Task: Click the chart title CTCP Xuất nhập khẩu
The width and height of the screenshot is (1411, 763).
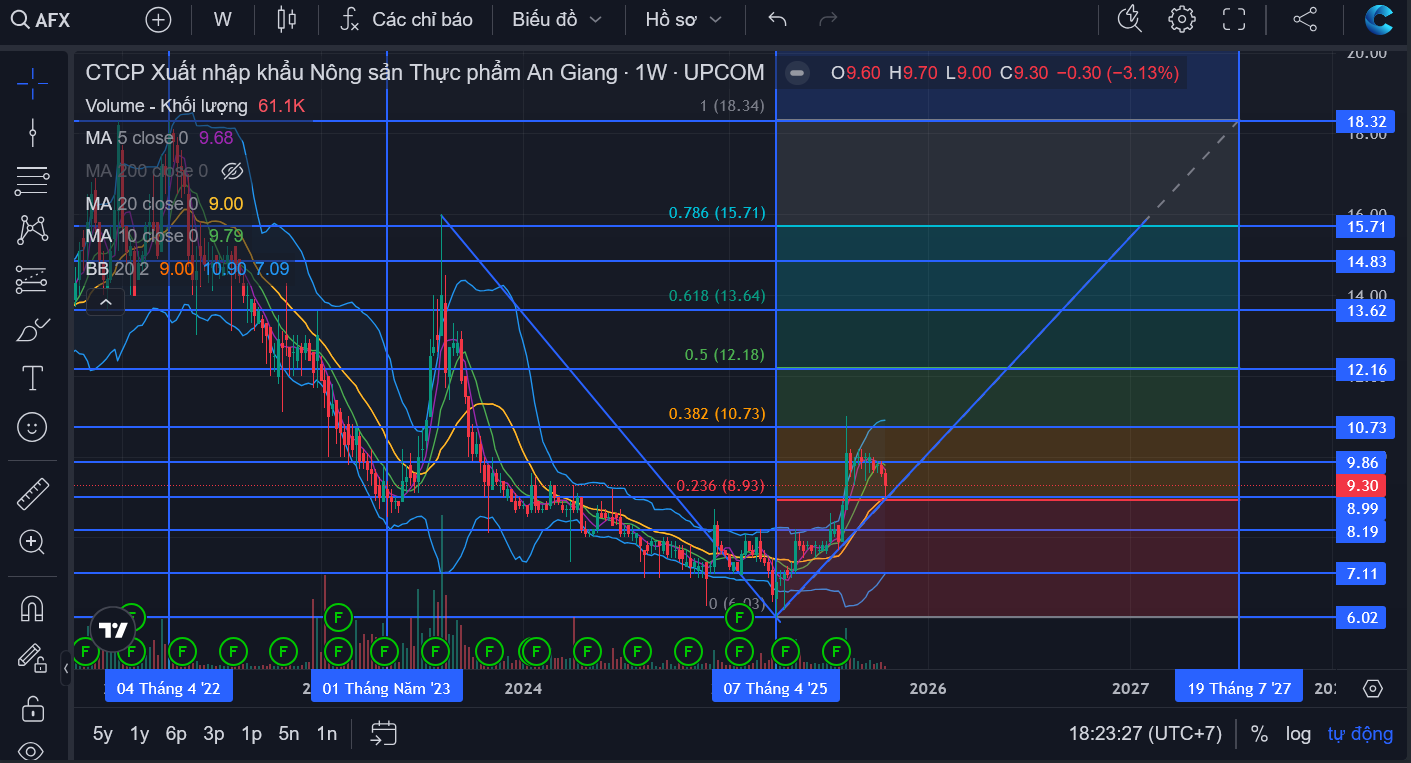Action: [x=425, y=72]
